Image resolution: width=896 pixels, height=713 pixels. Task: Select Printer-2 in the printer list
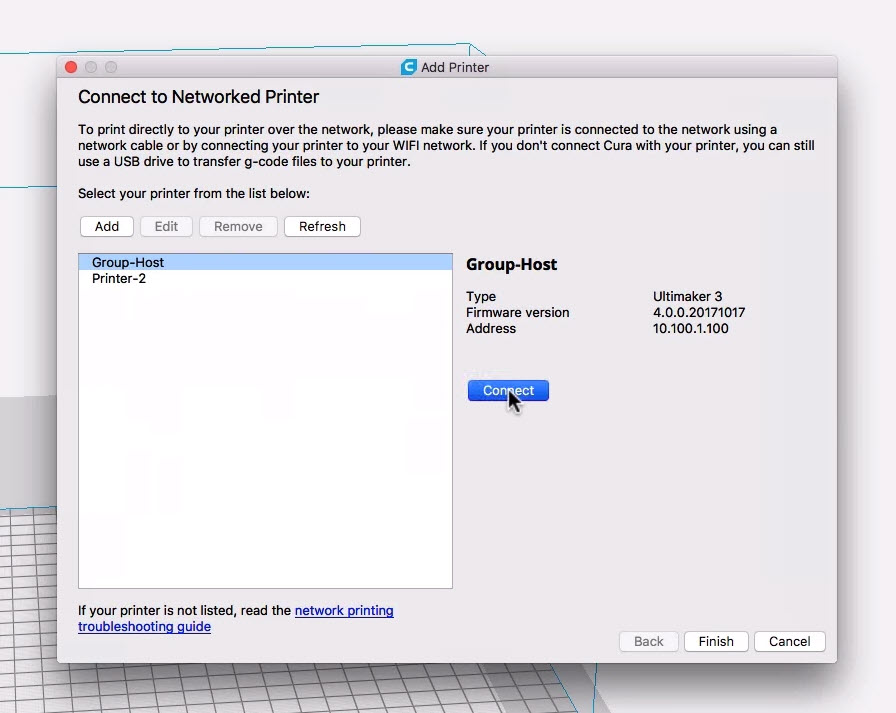(119, 278)
